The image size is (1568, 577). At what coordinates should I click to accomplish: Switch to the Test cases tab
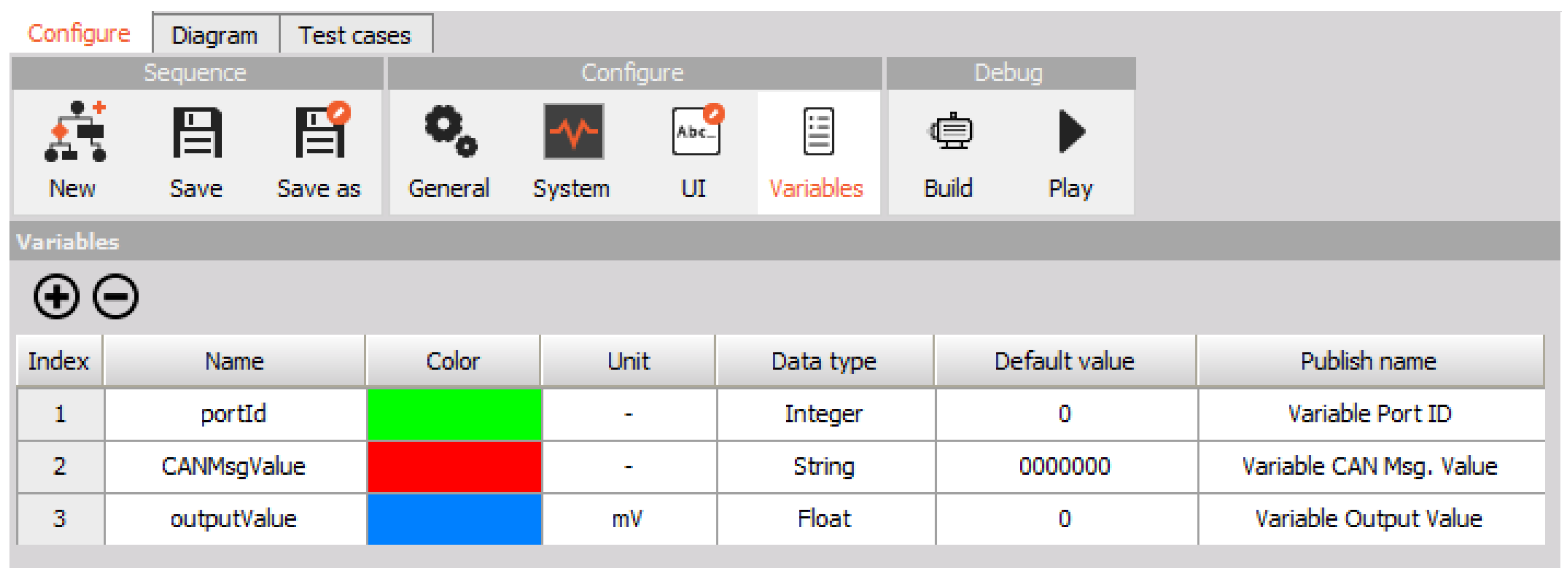[x=355, y=36]
